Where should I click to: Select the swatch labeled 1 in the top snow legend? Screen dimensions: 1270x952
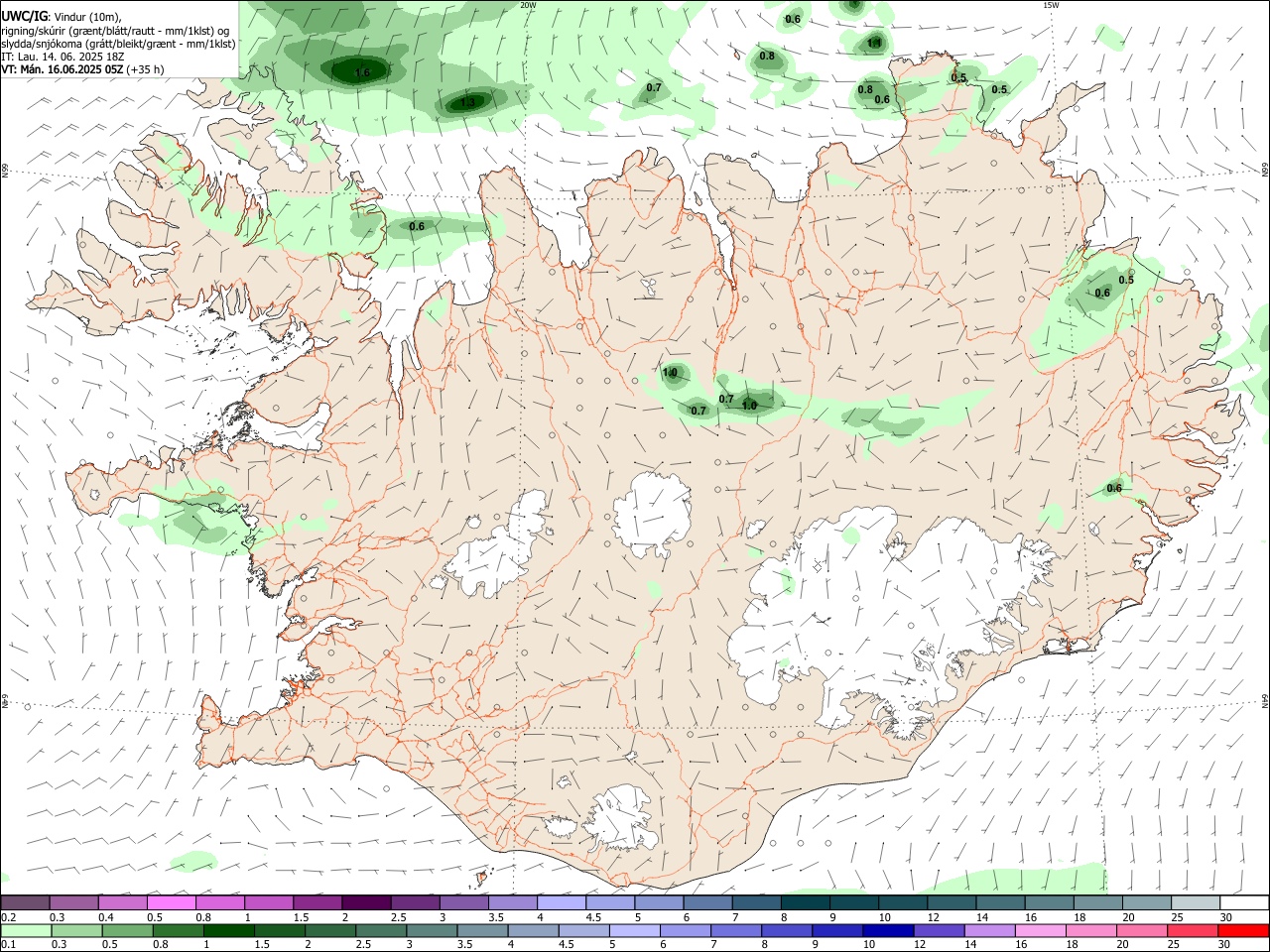pos(269,902)
